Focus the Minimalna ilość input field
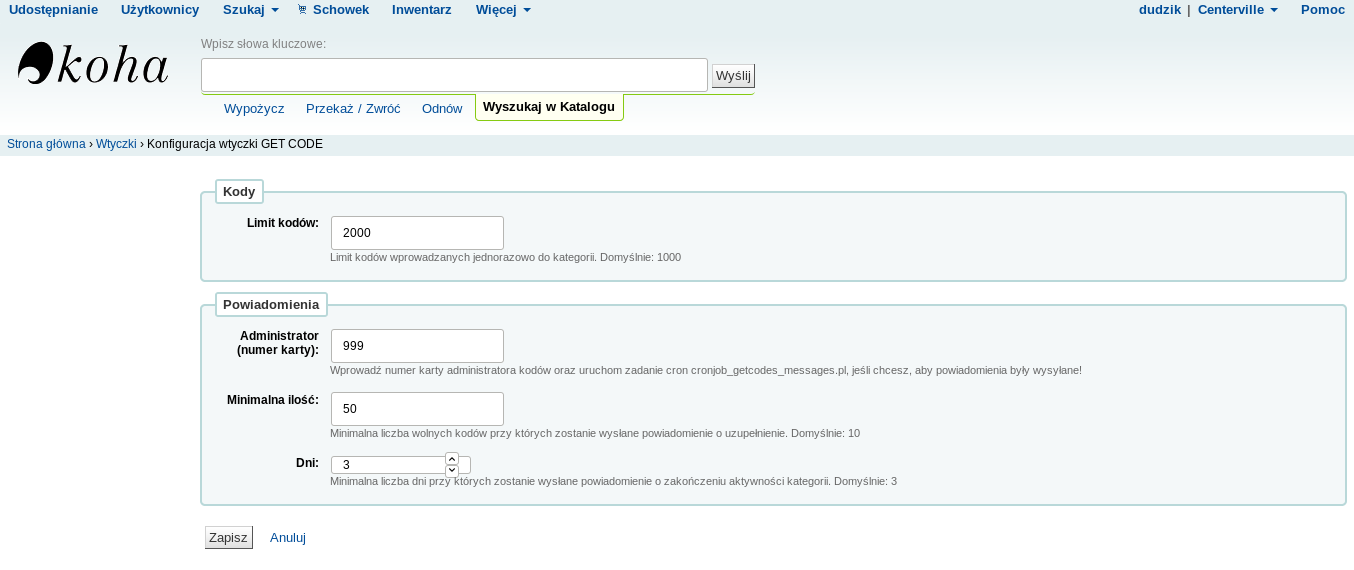The width and height of the screenshot is (1354, 570). point(417,409)
